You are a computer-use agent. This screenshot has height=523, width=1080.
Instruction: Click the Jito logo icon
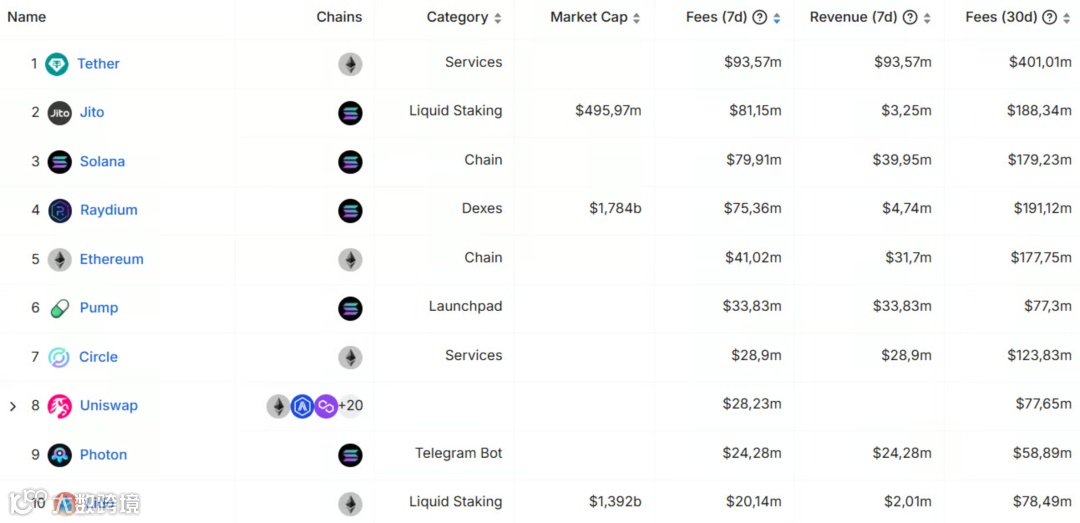(x=60, y=113)
